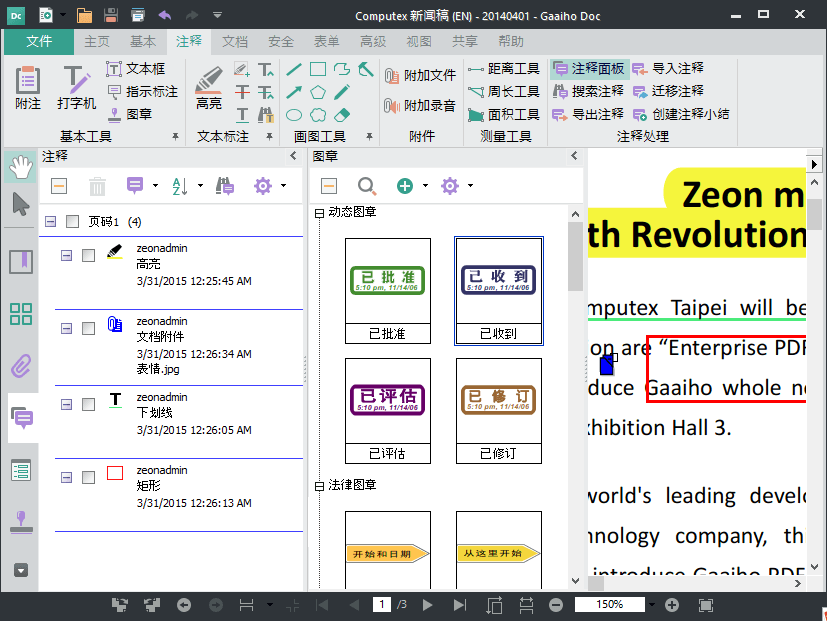The height and width of the screenshot is (621, 827).
Task: Check the 文档附件 annotation checkbox
Action: [88, 328]
